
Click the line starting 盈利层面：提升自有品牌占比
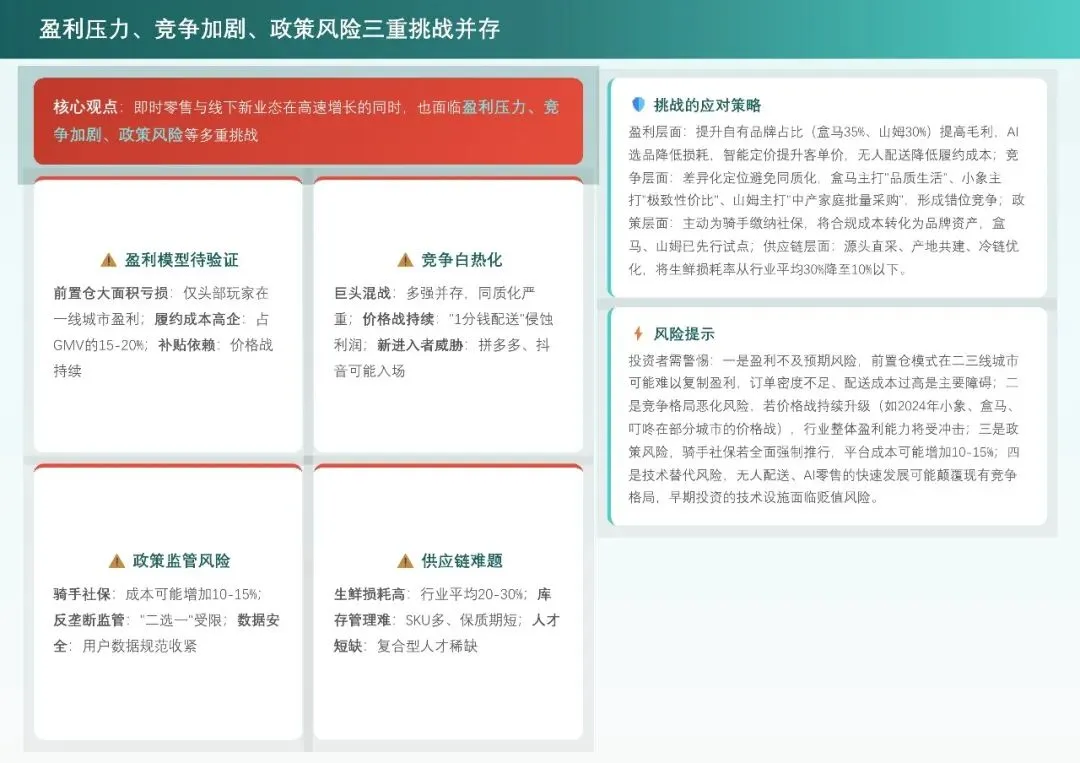coord(824,132)
